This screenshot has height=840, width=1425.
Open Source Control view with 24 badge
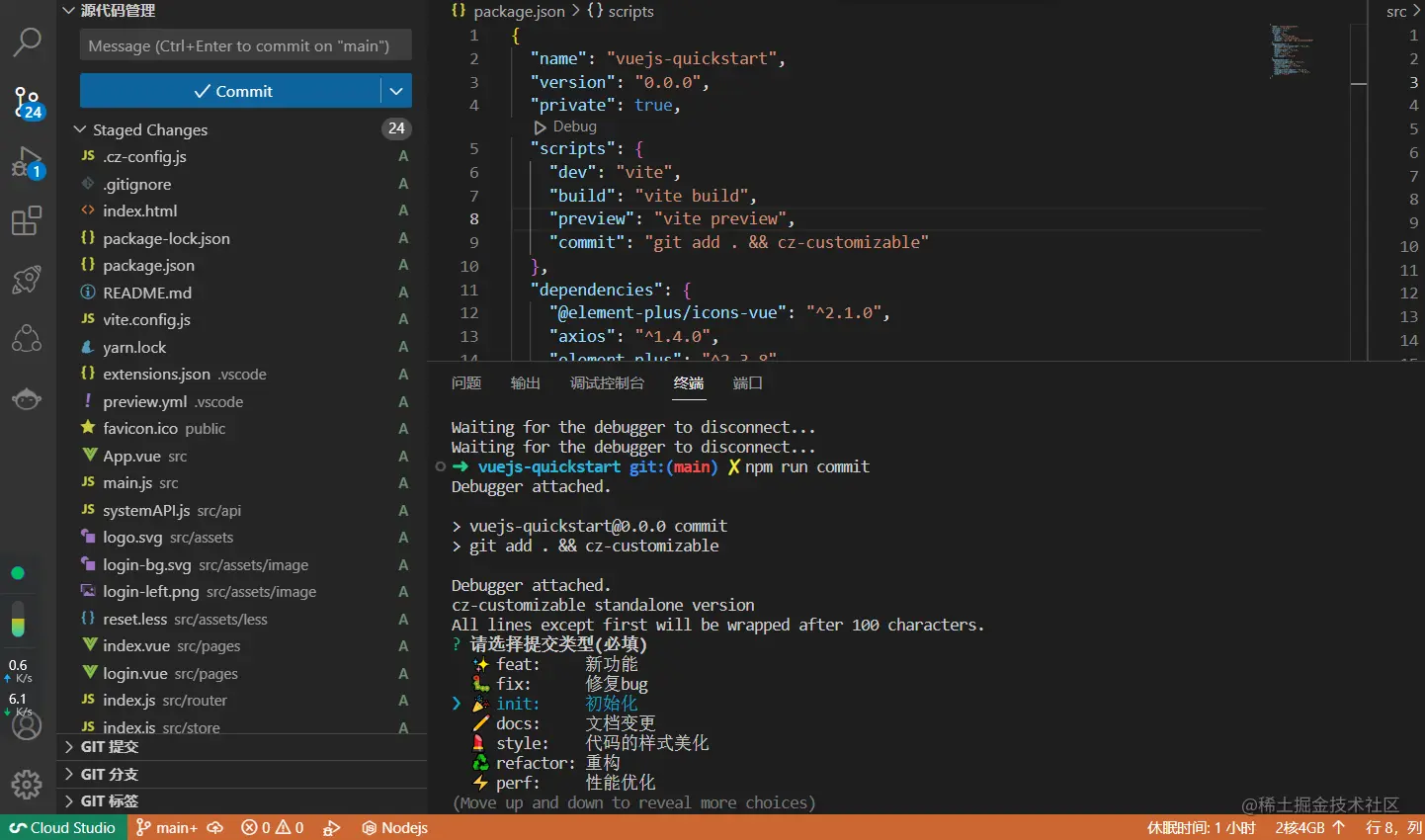tap(27, 102)
